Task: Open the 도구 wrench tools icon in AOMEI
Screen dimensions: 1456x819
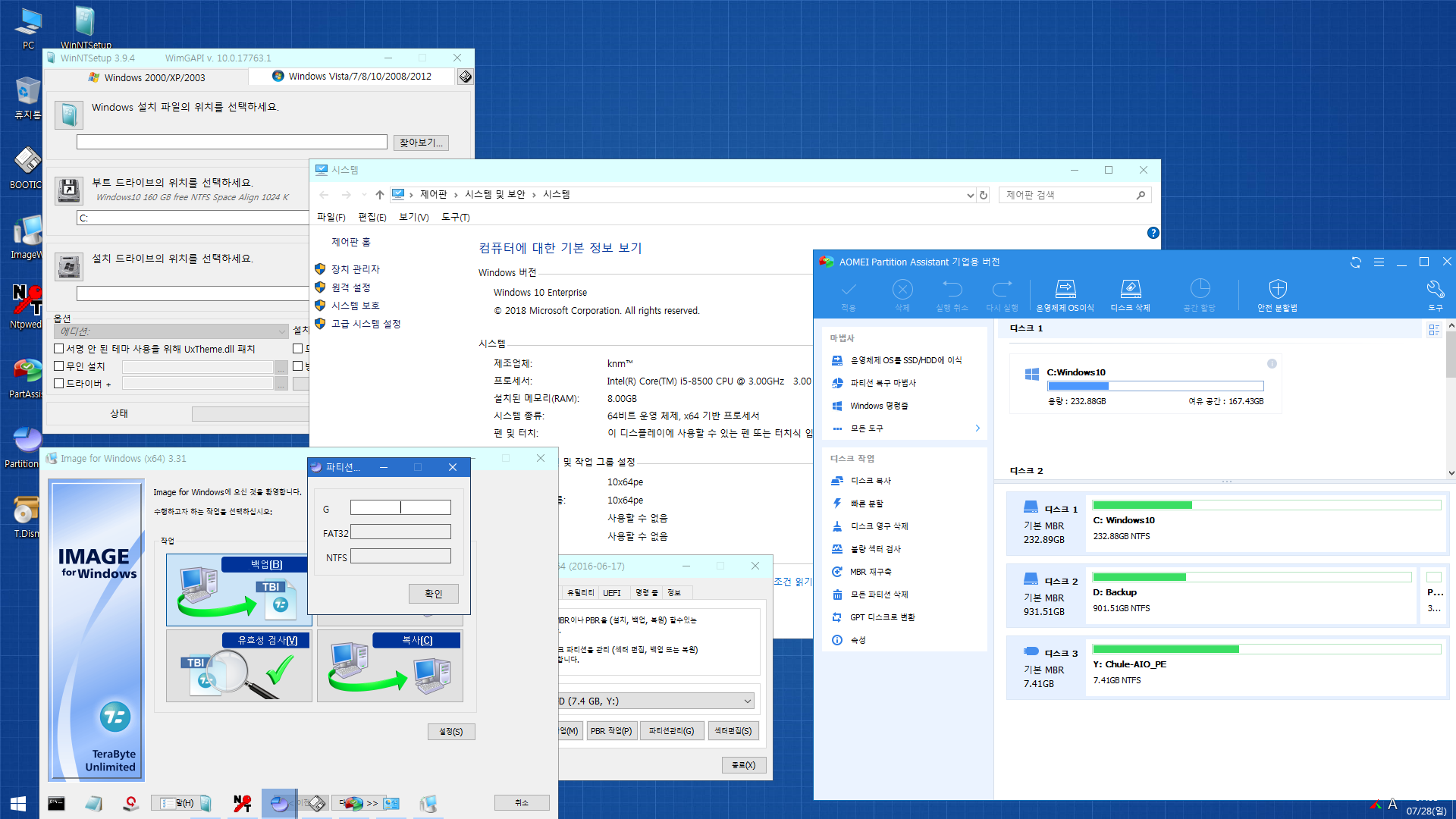Action: [1435, 295]
